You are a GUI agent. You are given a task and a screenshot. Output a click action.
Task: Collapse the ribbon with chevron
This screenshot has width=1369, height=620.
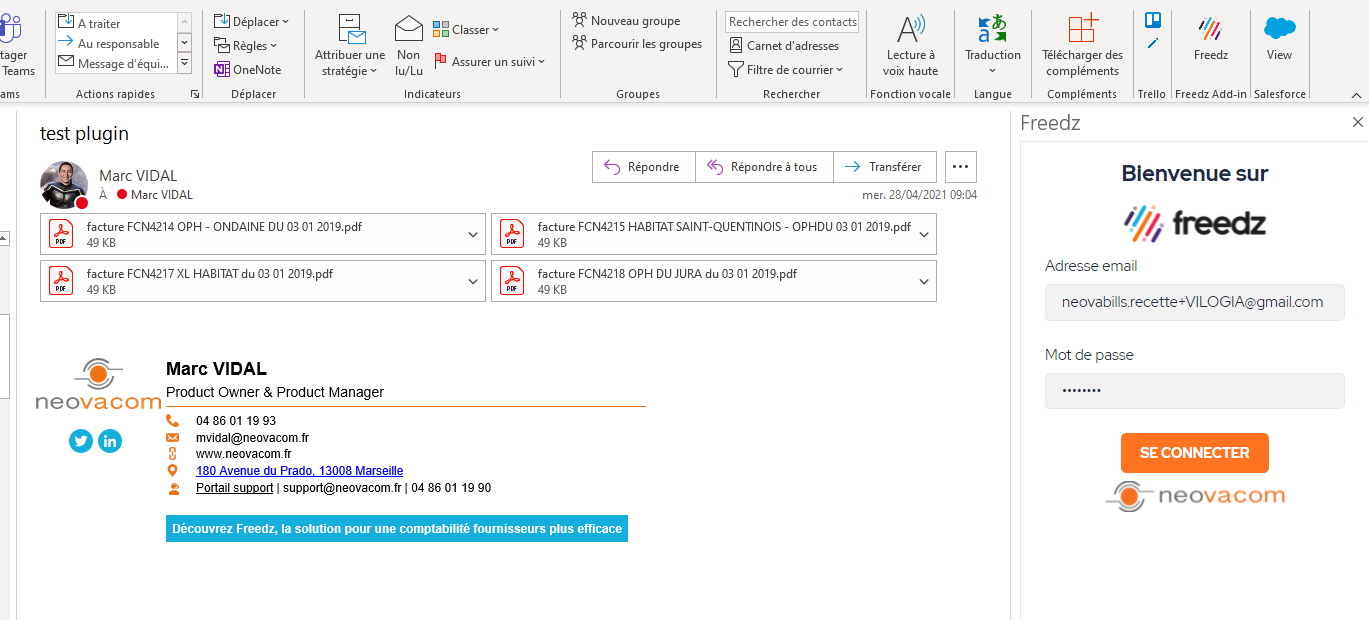click(1356, 95)
